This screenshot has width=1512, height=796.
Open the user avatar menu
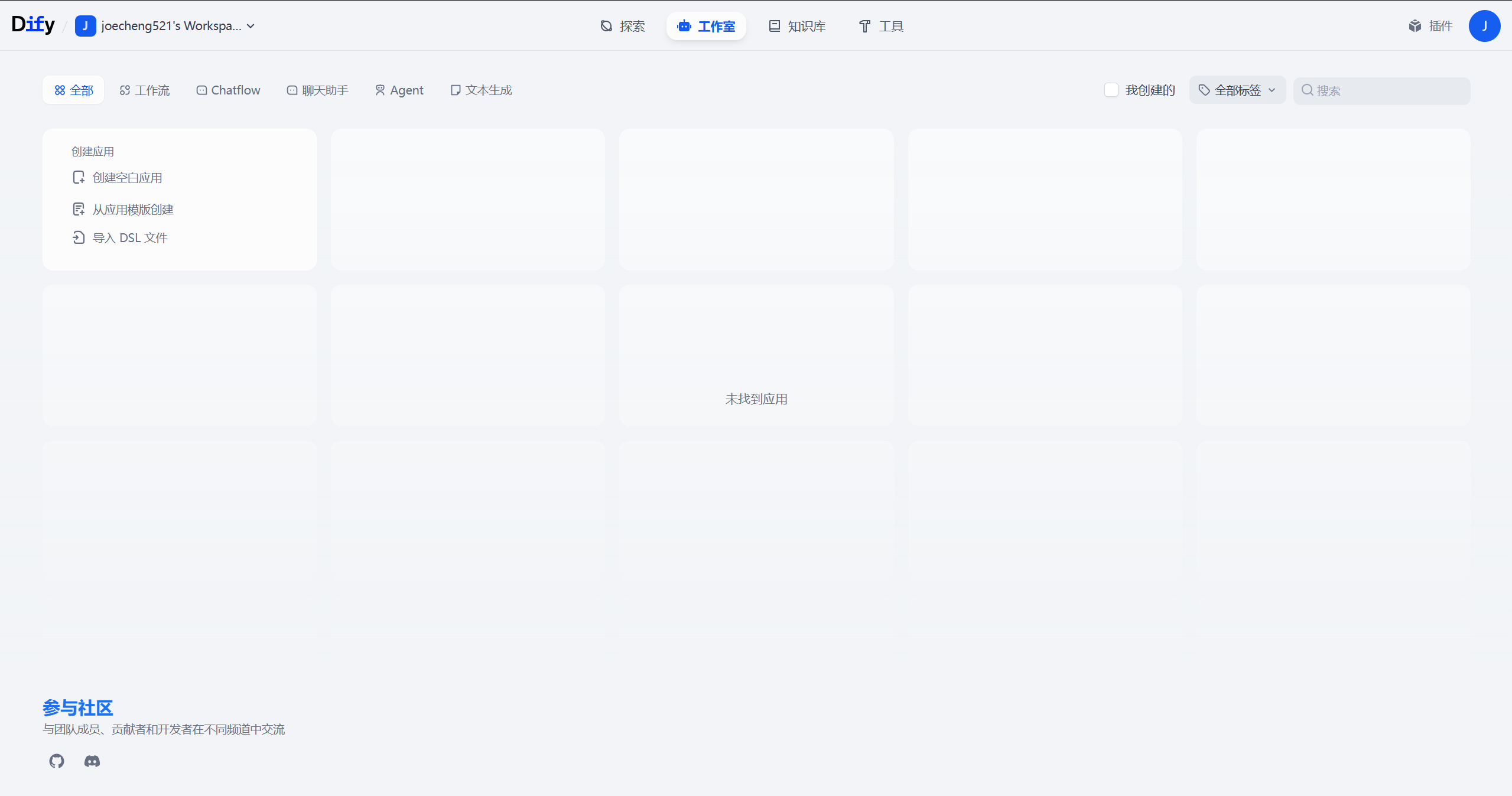(1484, 26)
